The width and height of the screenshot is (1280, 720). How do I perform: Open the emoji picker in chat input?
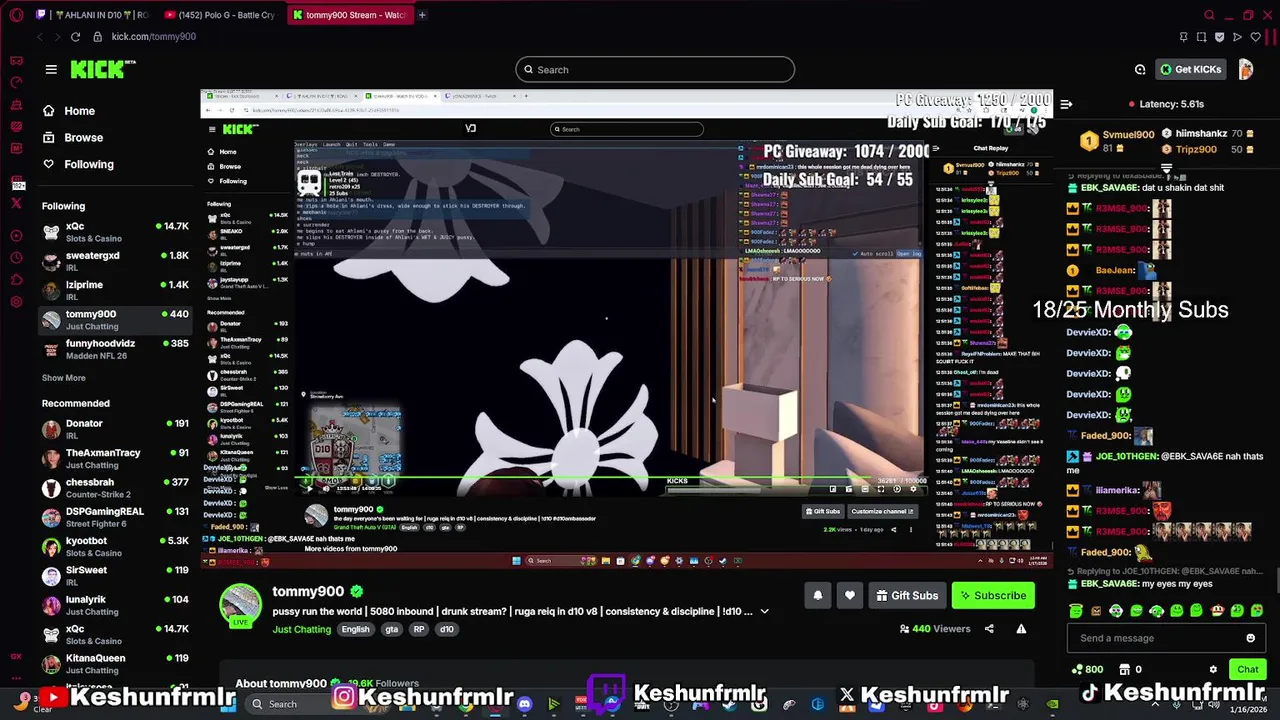[x=1250, y=638]
